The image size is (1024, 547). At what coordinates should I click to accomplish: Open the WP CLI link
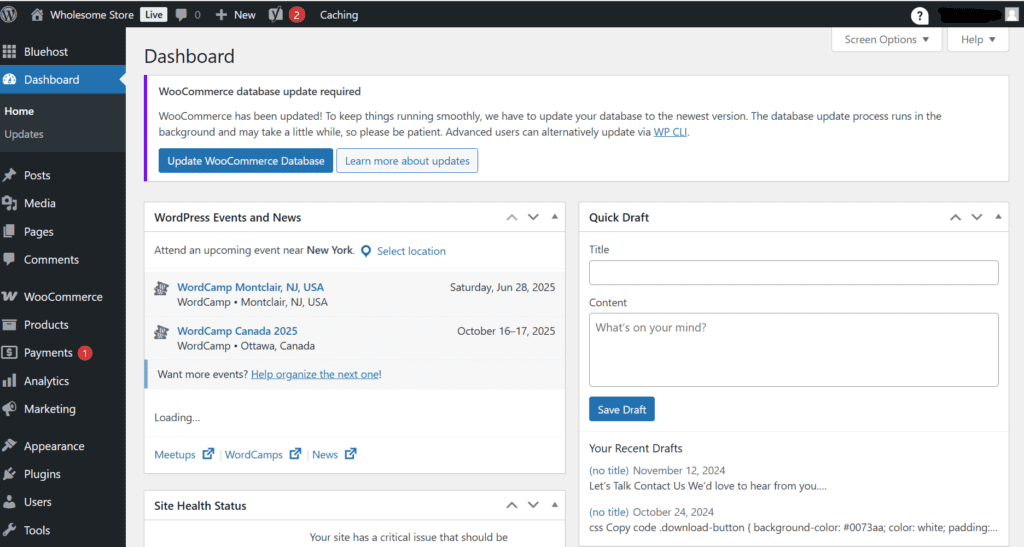click(x=670, y=132)
